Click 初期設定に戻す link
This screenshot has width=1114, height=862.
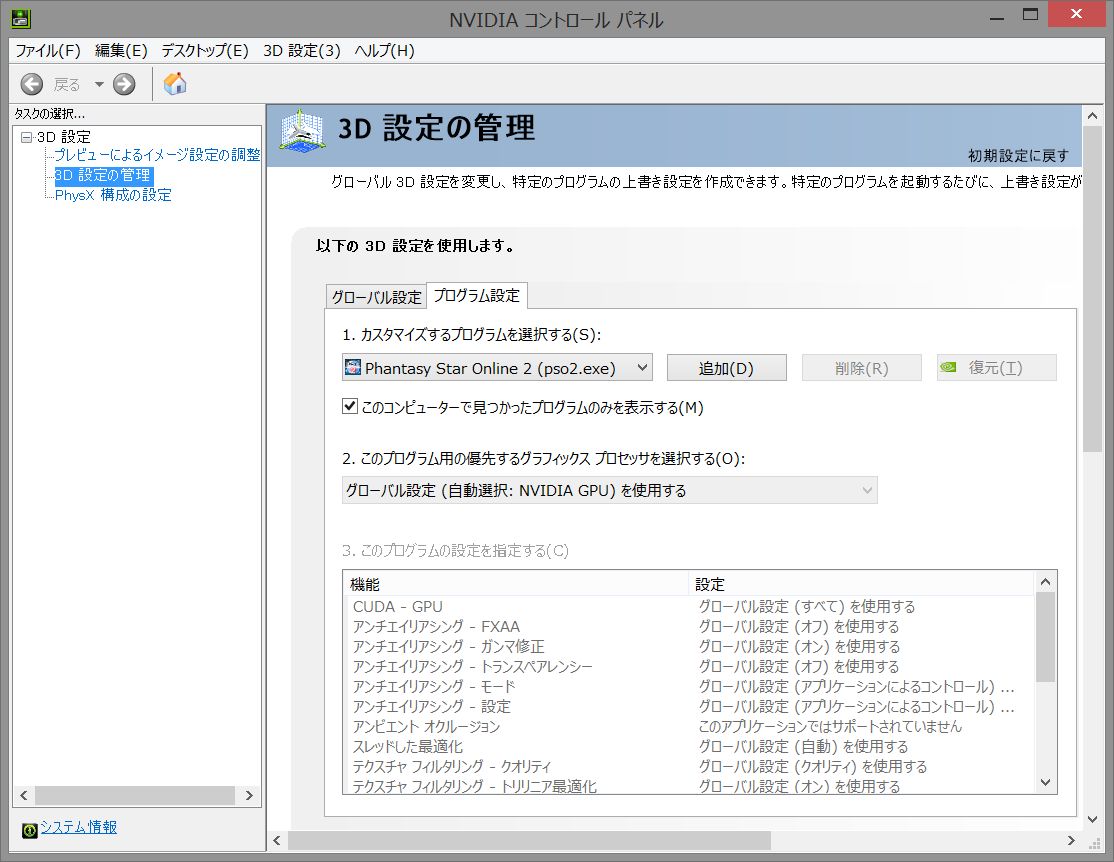pos(1018,156)
